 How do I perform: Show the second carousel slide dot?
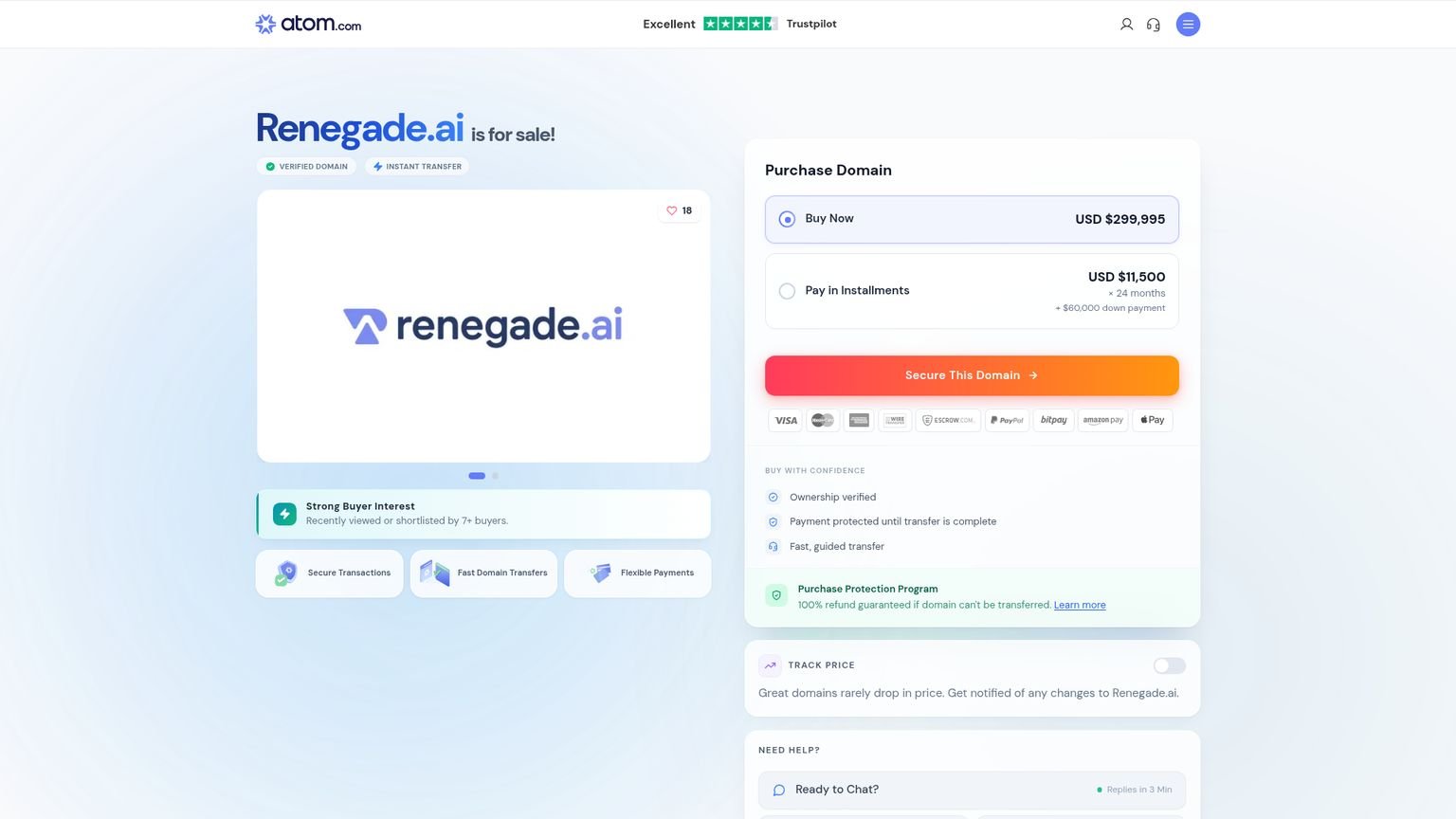tap(495, 476)
